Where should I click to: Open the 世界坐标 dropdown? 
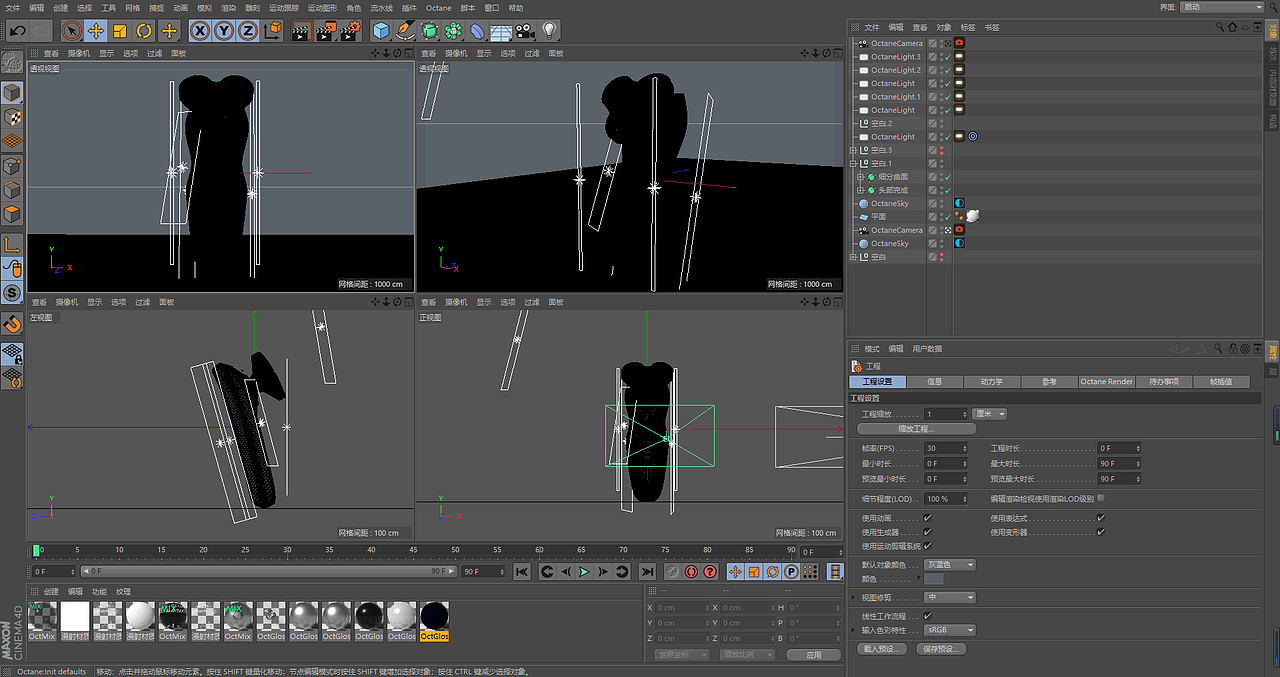pyautogui.click(x=683, y=655)
